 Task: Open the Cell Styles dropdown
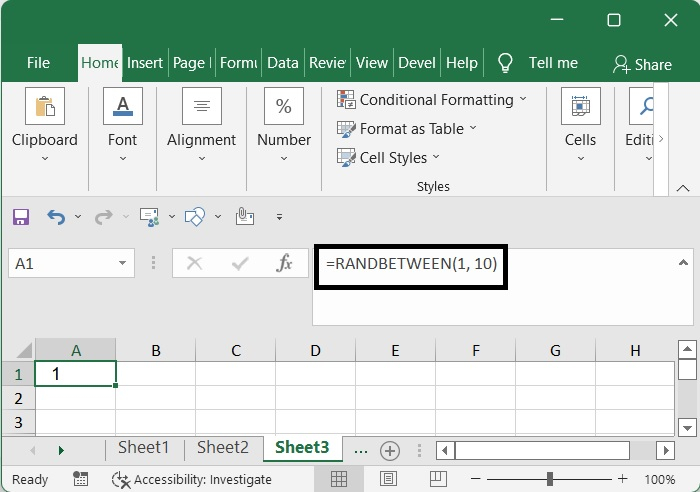[x=388, y=158]
